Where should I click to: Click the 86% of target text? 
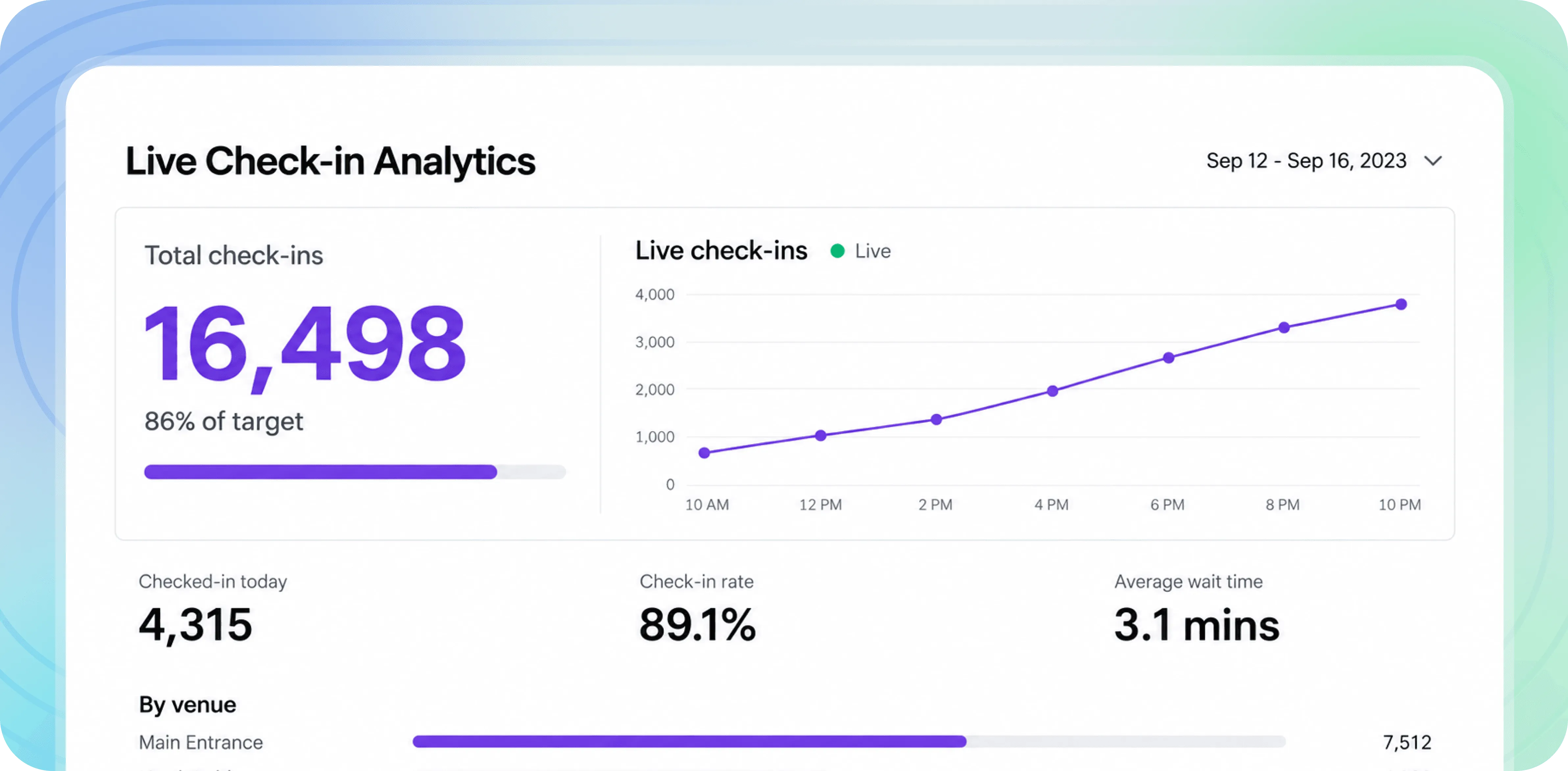click(x=223, y=421)
